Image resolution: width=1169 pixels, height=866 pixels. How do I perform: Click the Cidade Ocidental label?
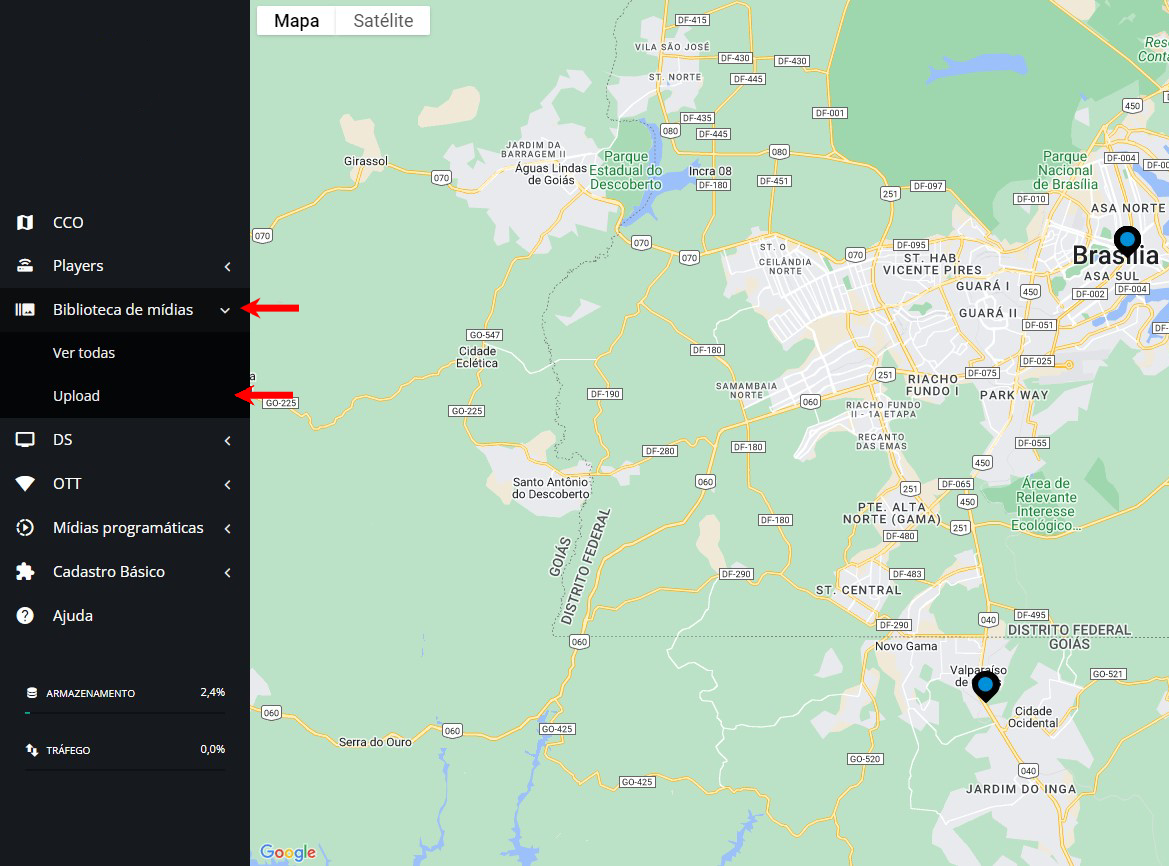1033,717
